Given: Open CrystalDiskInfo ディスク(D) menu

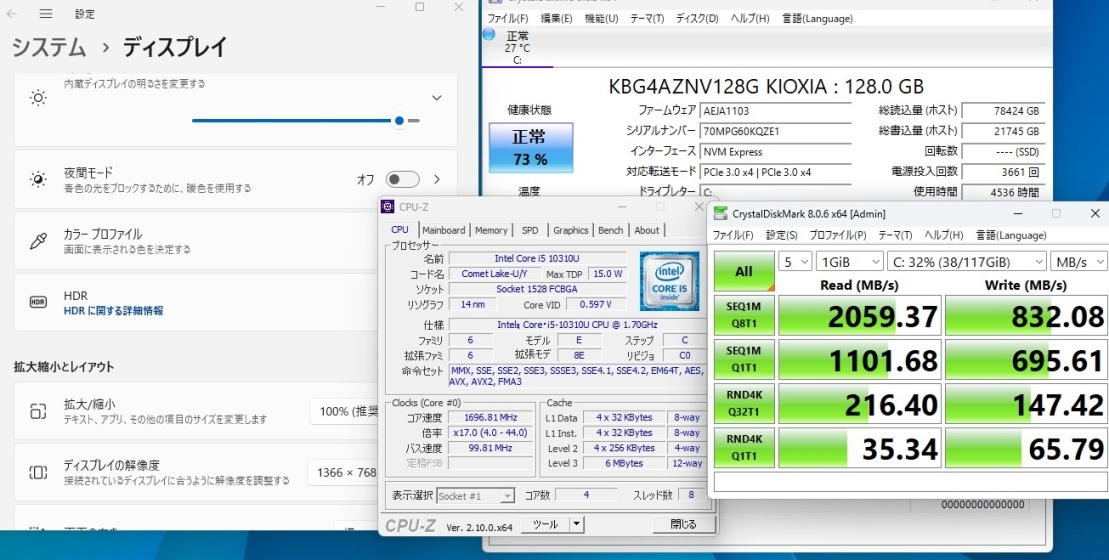Looking at the screenshot, I should tap(697, 18).
